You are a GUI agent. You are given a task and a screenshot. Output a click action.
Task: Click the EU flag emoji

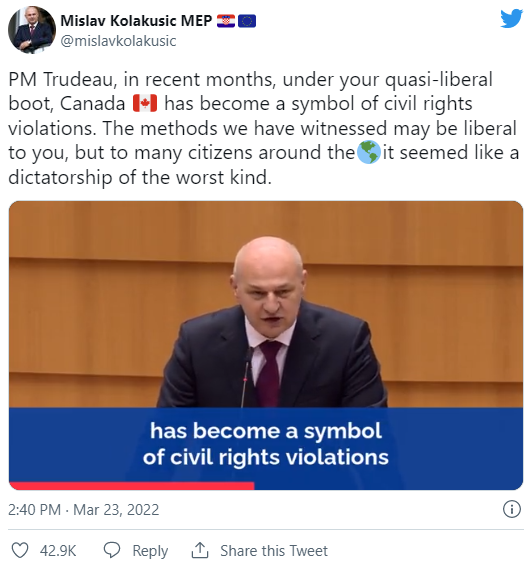tap(247, 21)
